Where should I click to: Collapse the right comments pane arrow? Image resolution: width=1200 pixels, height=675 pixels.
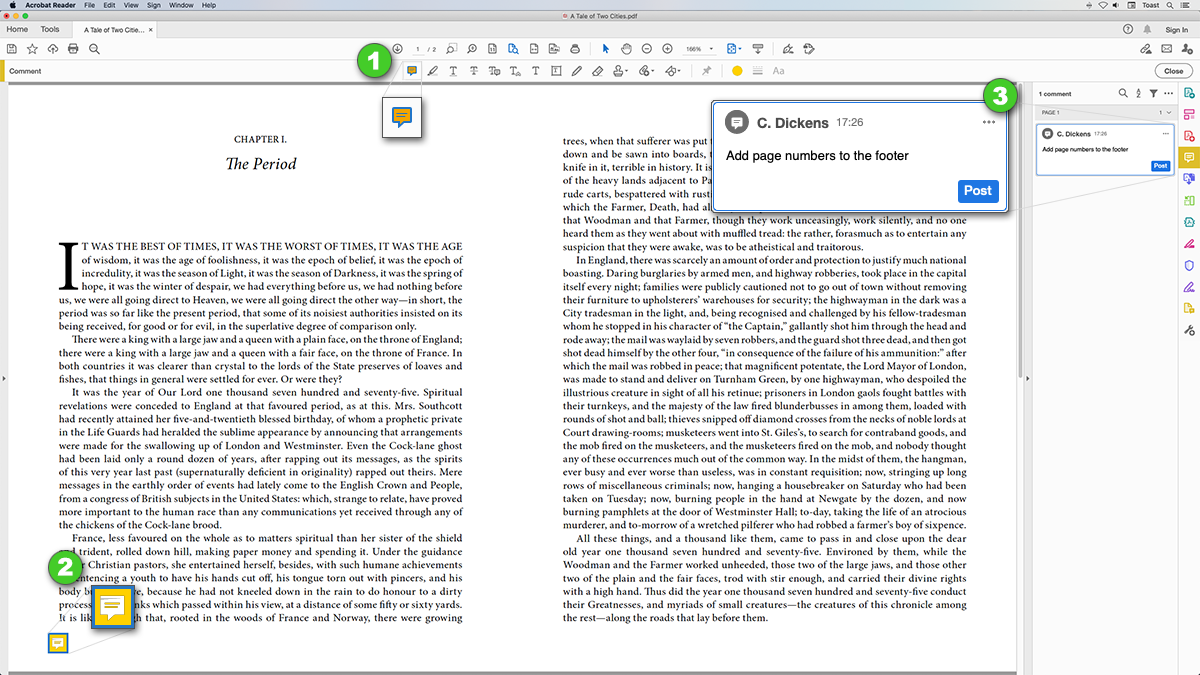pos(1027,378)
